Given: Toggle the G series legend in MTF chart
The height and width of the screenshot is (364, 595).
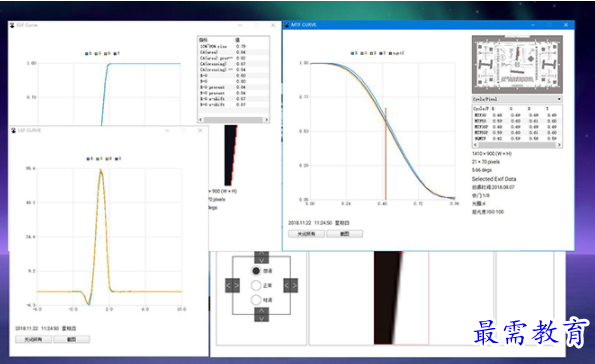Looking at the screenshot, I should tap(364, 53).
